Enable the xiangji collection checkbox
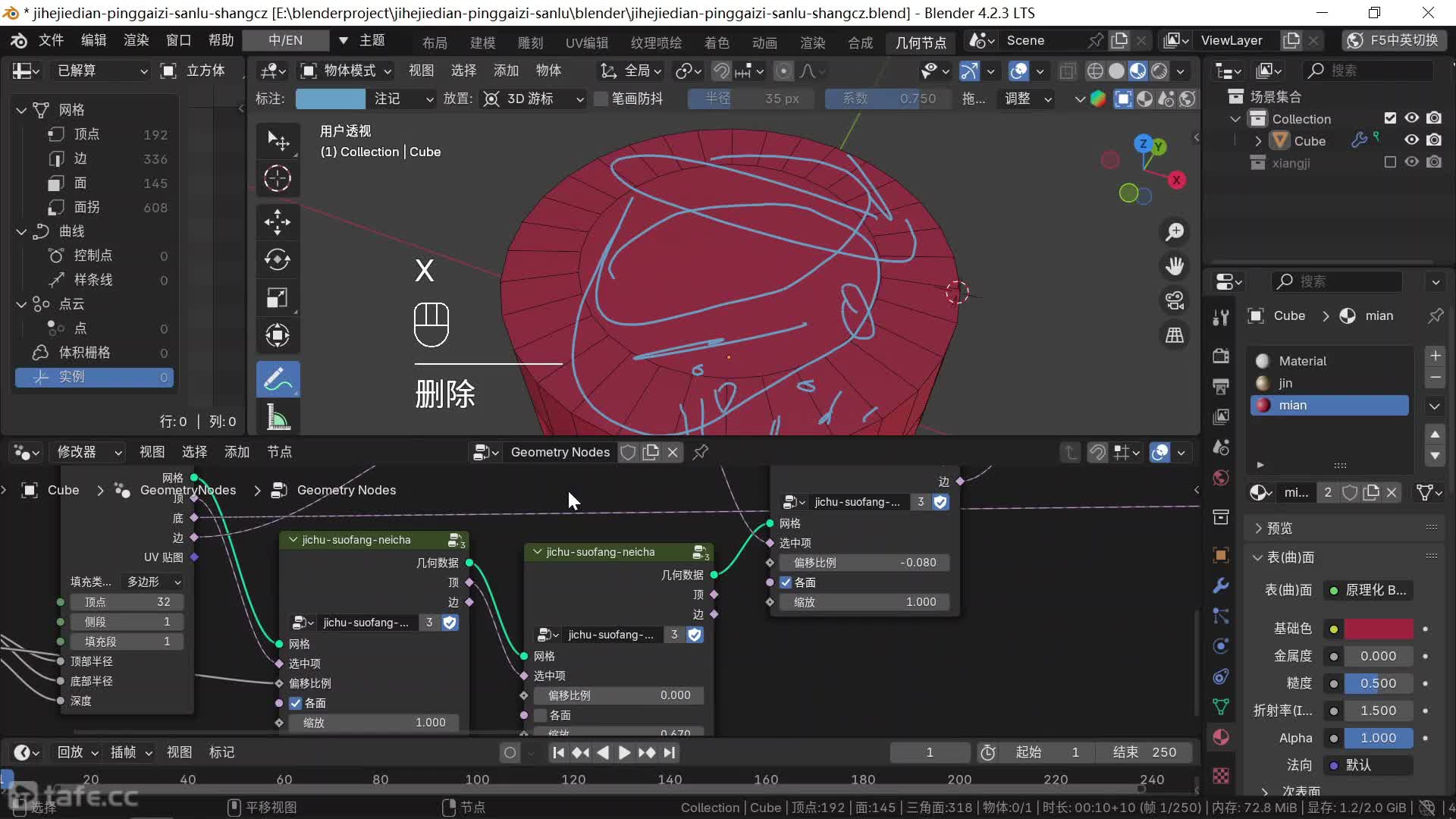This screenshot has width=1456, height=819. tap(1390, 162)
